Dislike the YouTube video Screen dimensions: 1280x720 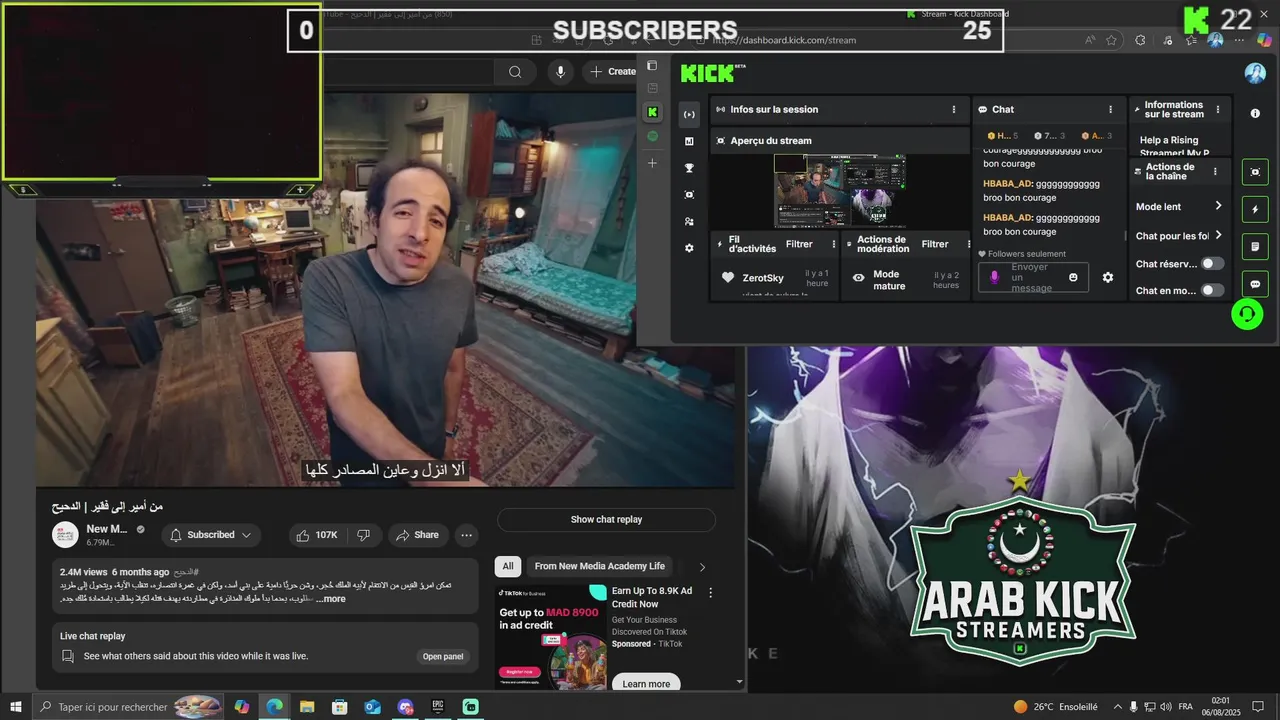coord(364,535)
